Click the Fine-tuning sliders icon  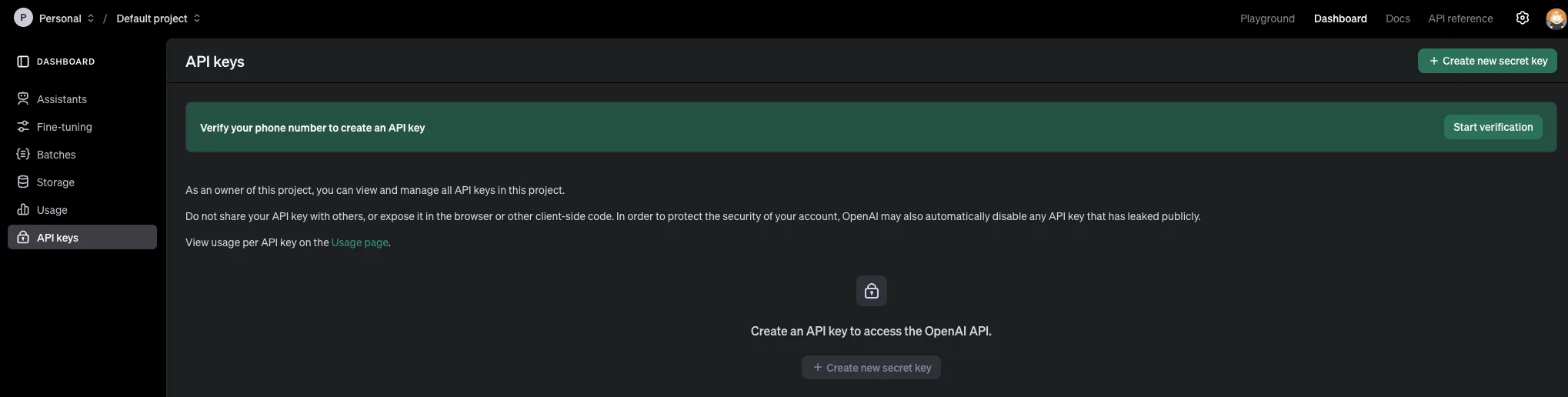click(23, 127)
